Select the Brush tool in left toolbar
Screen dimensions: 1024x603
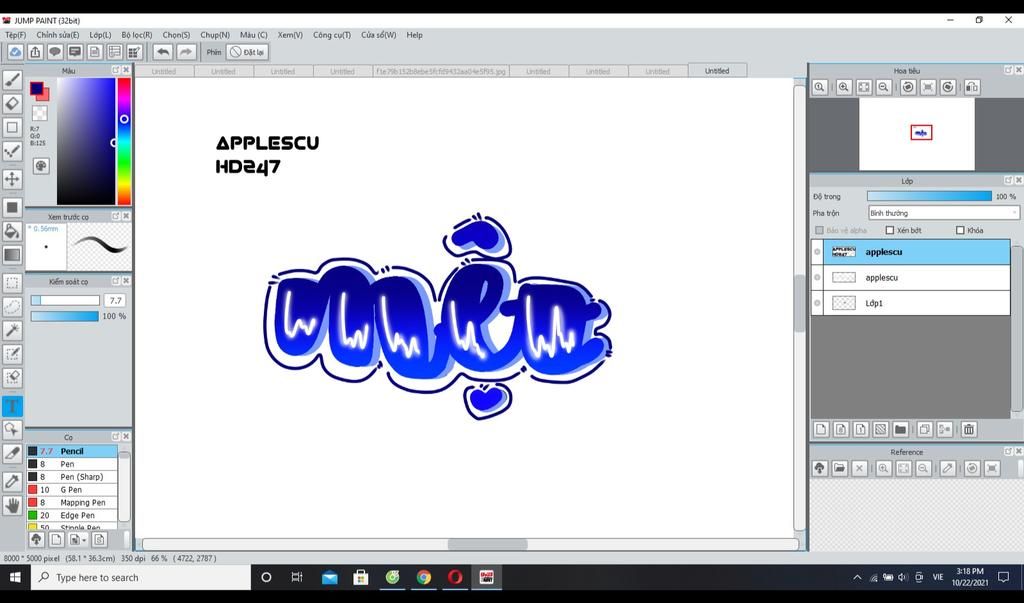[x=12, y=80]
